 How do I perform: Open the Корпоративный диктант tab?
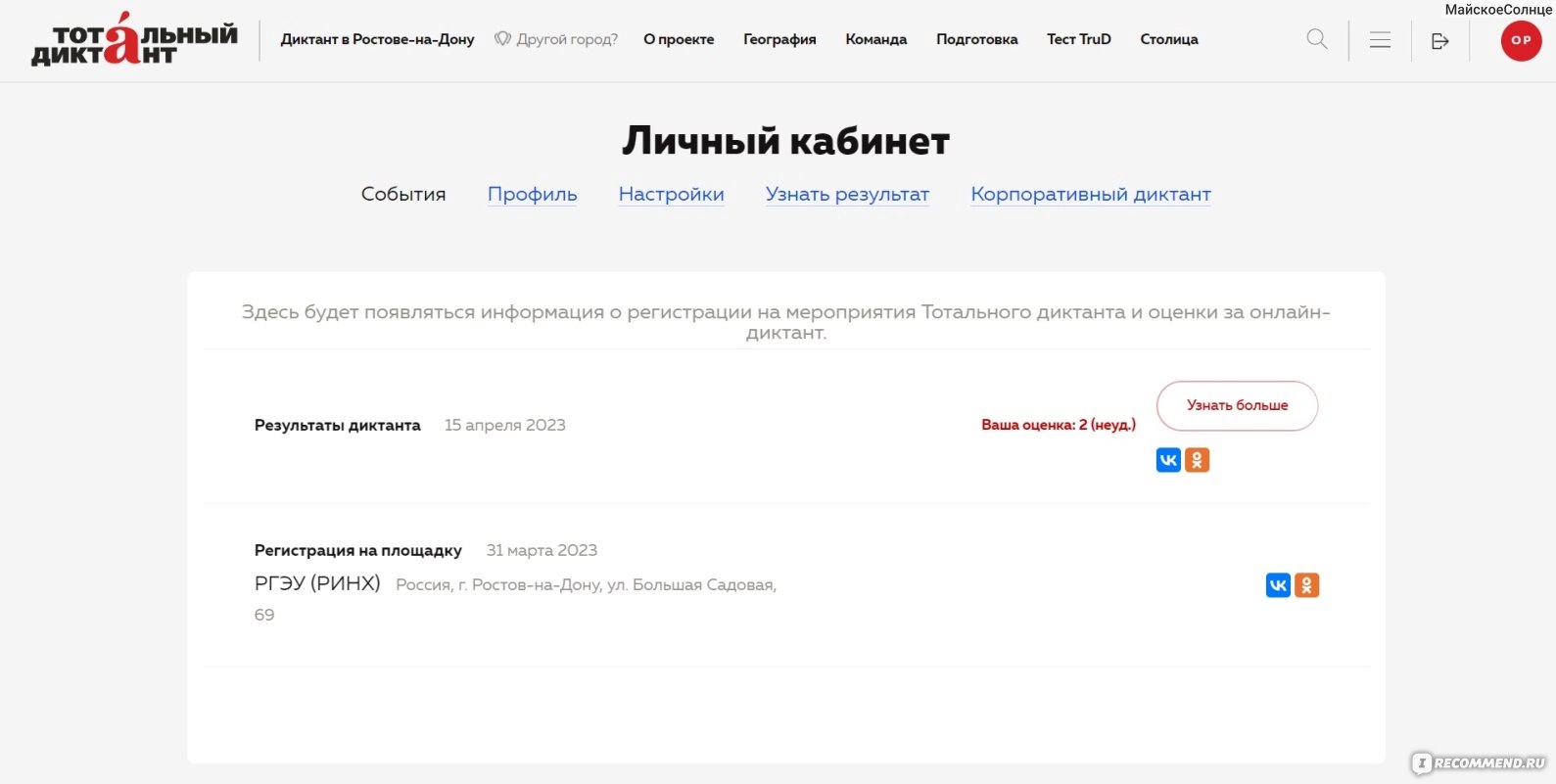coord(1091,194)
